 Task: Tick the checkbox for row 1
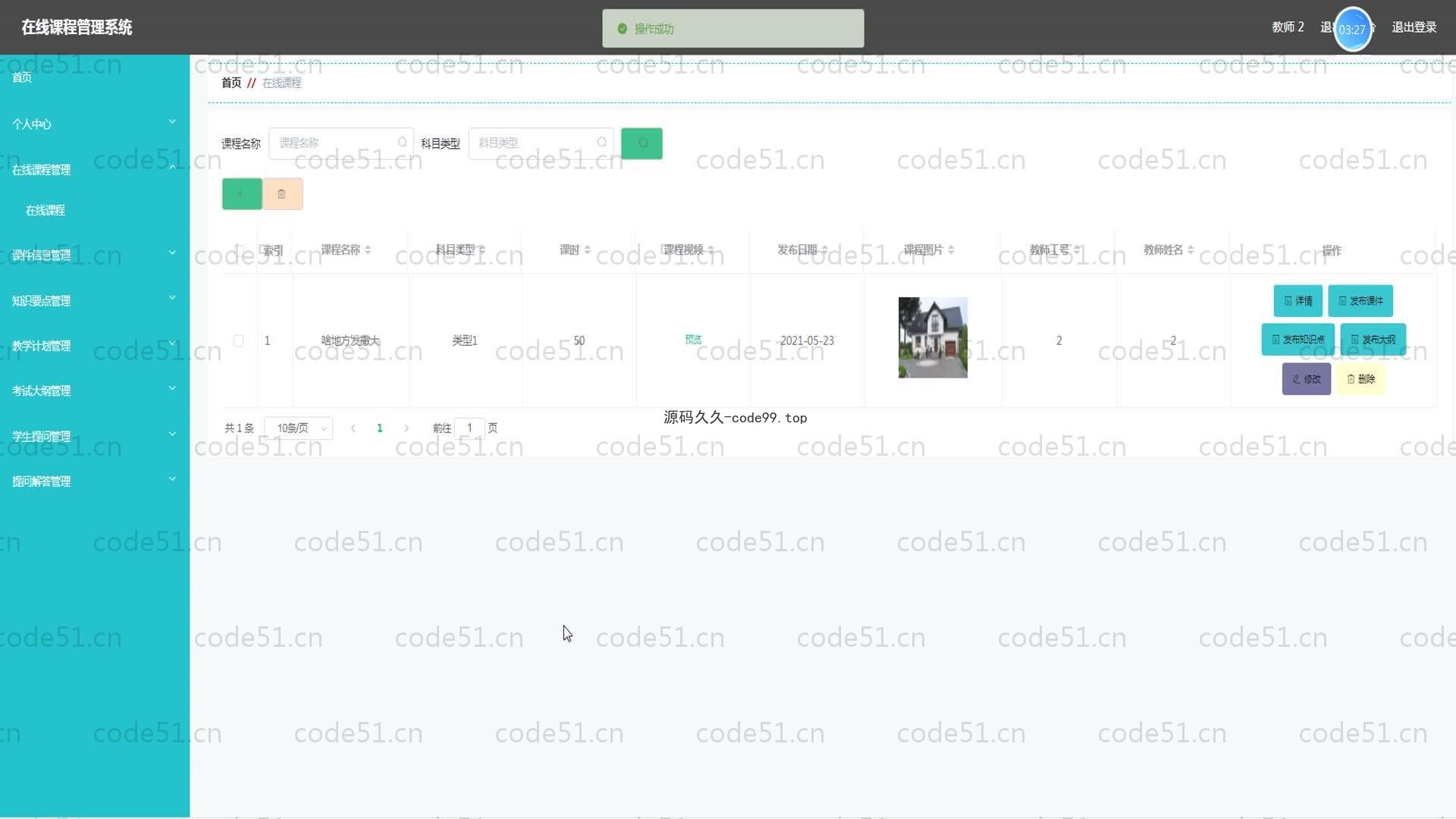[x=238, y=341]
